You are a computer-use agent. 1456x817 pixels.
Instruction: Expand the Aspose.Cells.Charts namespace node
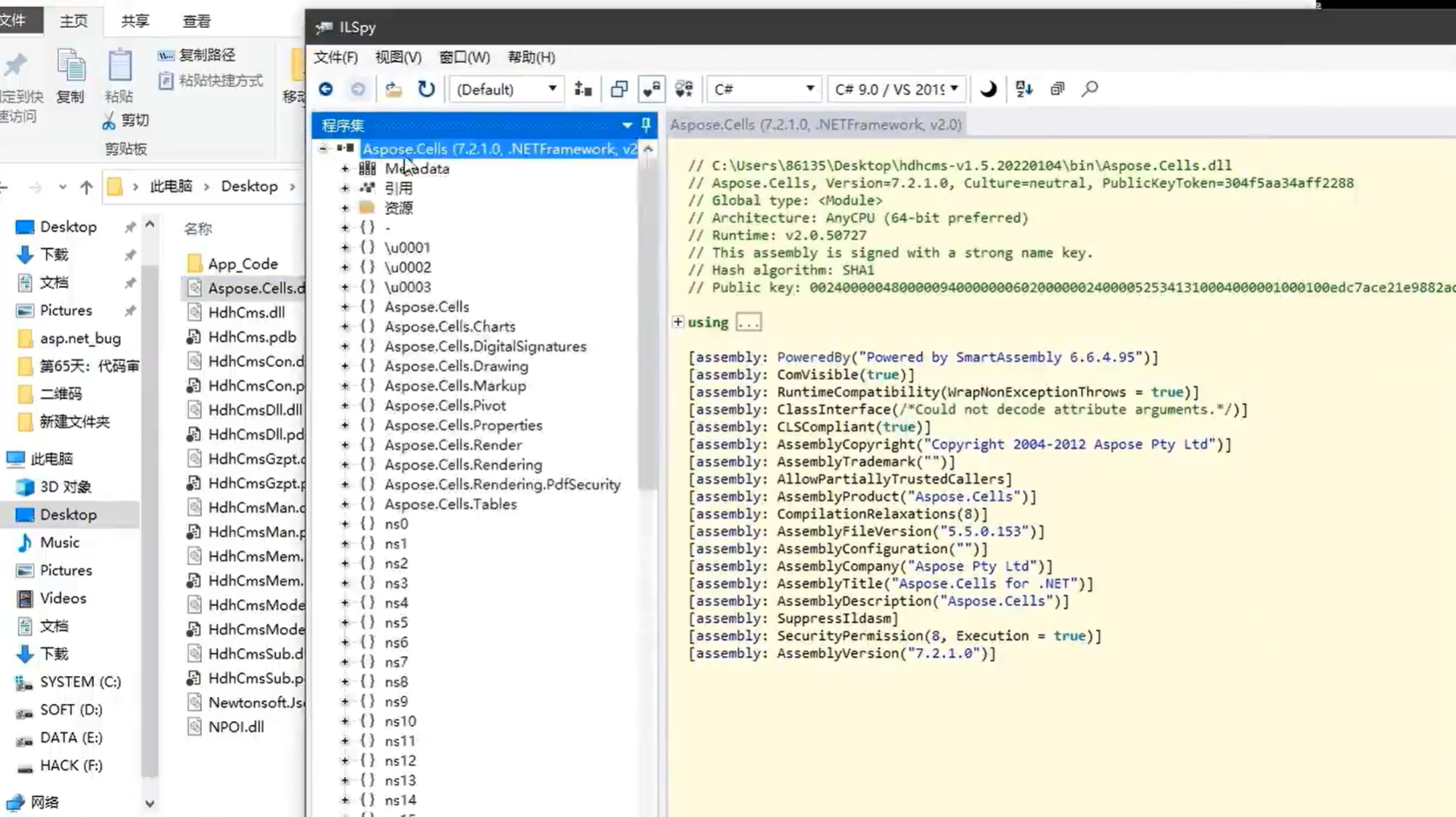(x=345, y=327)
